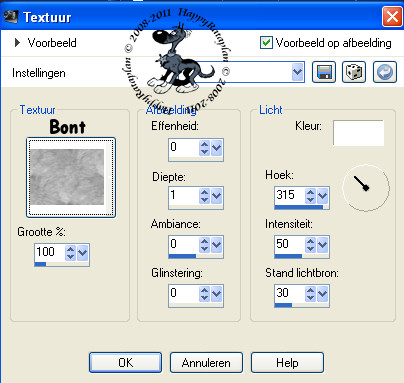Click the Ambiance value field
The height and width of the screenshot is (383, 404).
tap(184, 244)
